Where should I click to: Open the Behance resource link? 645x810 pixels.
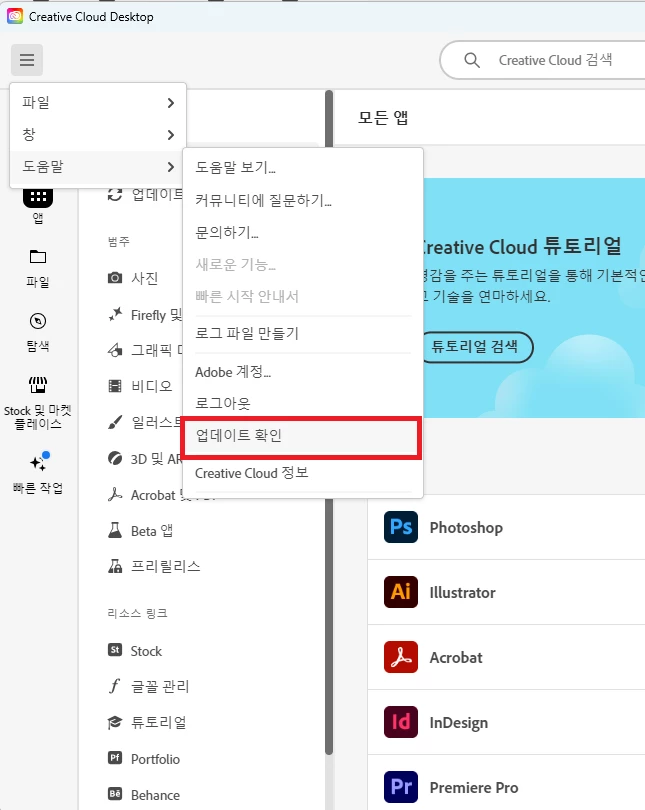pos(155,795)
